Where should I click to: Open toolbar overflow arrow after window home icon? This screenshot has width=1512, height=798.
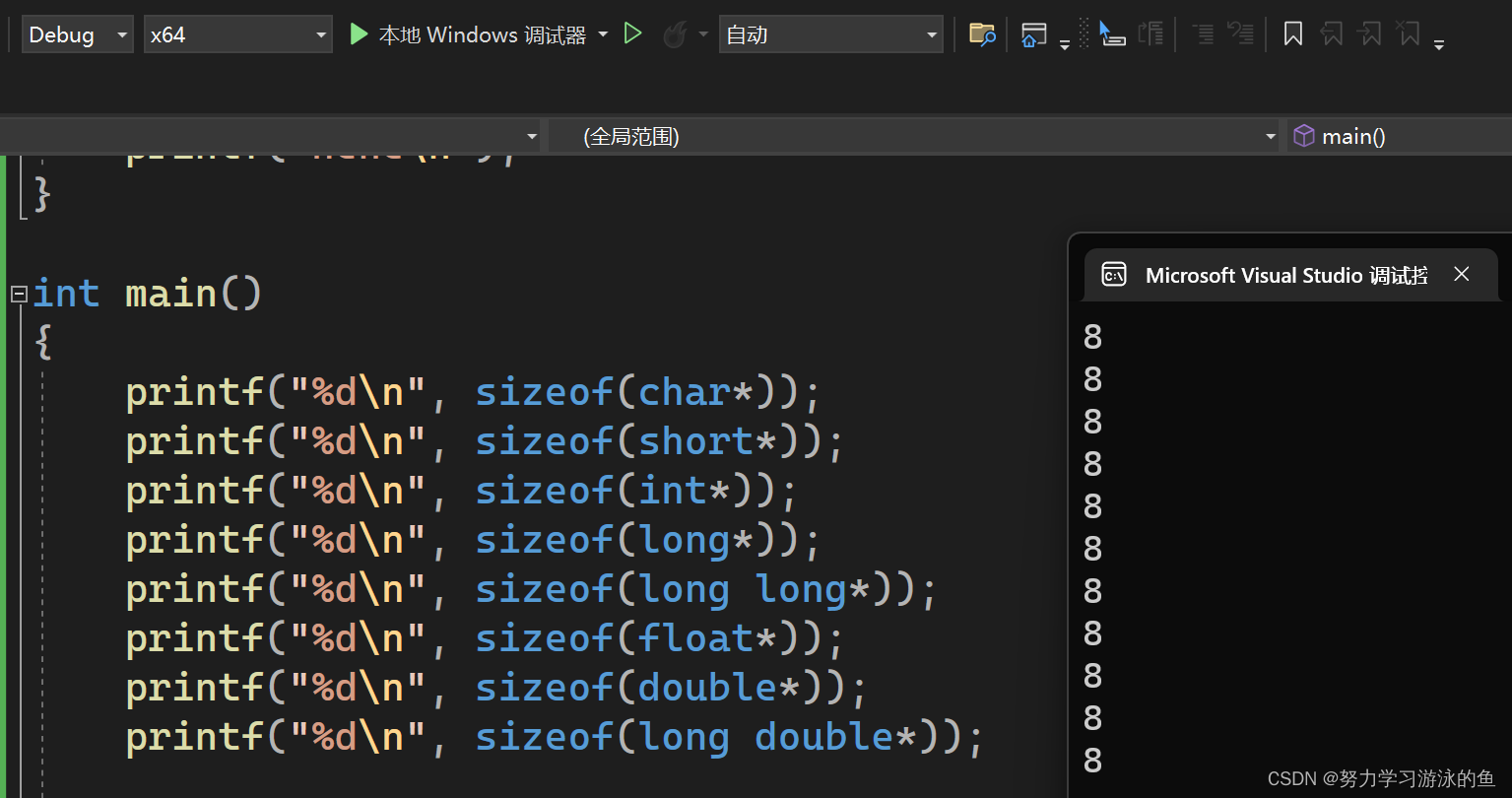coord(1064,45)
